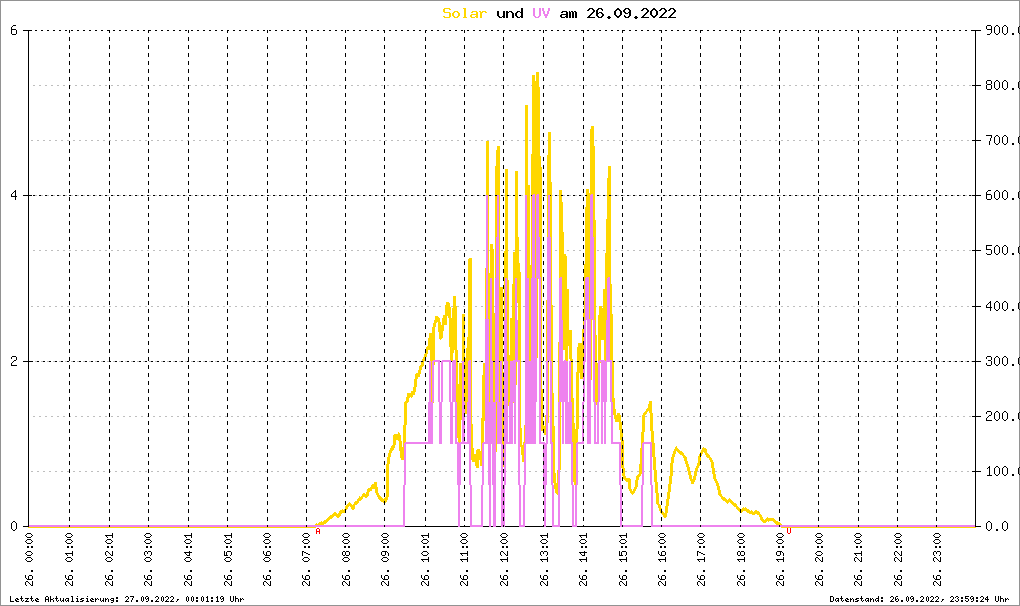Click the "Datenstand" timestamp in the footer
1020x606 pixels.
click(x=922, y=599)
